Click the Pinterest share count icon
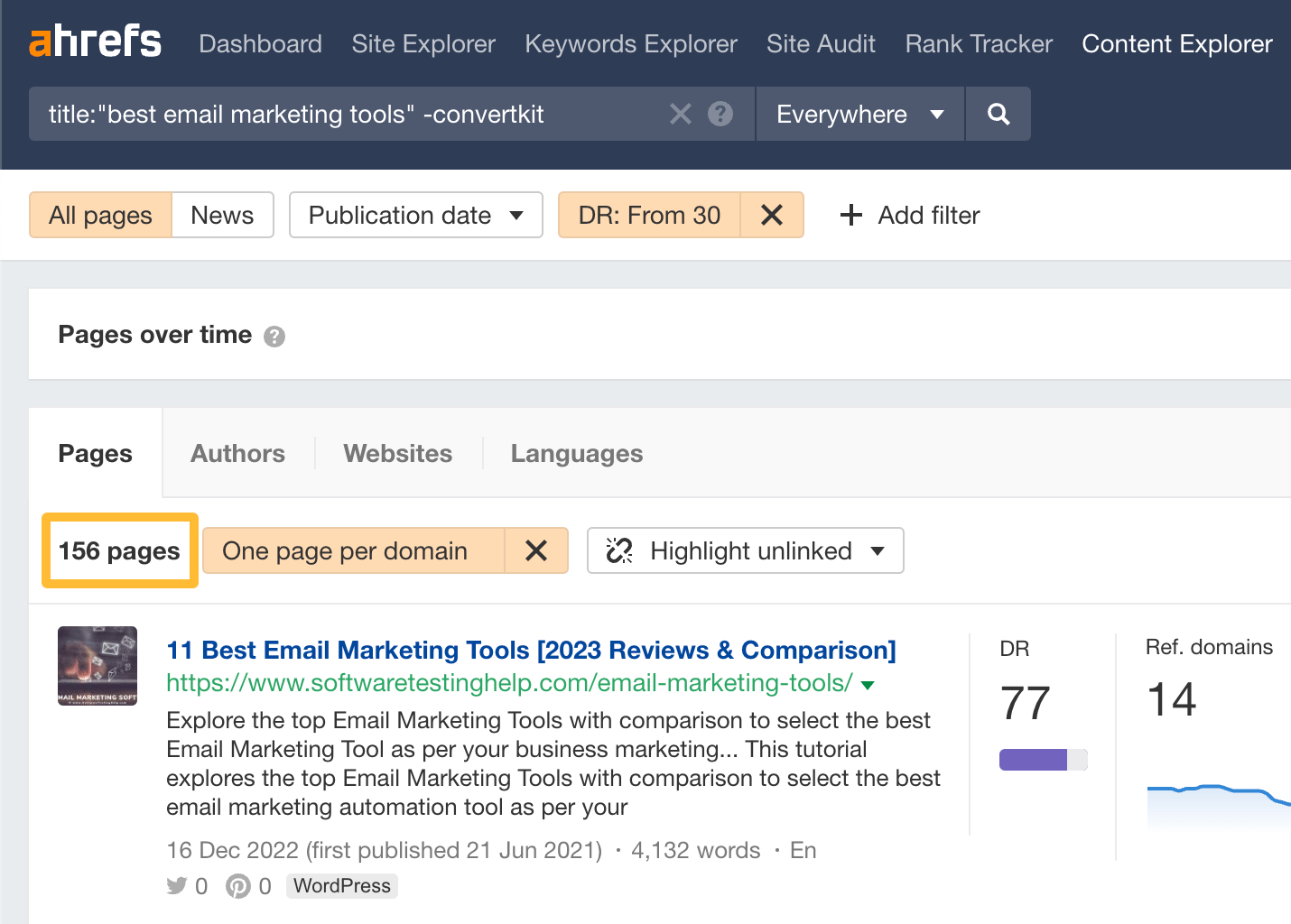This screenshot has width=1291, height=924. click(x=236, y=886)
